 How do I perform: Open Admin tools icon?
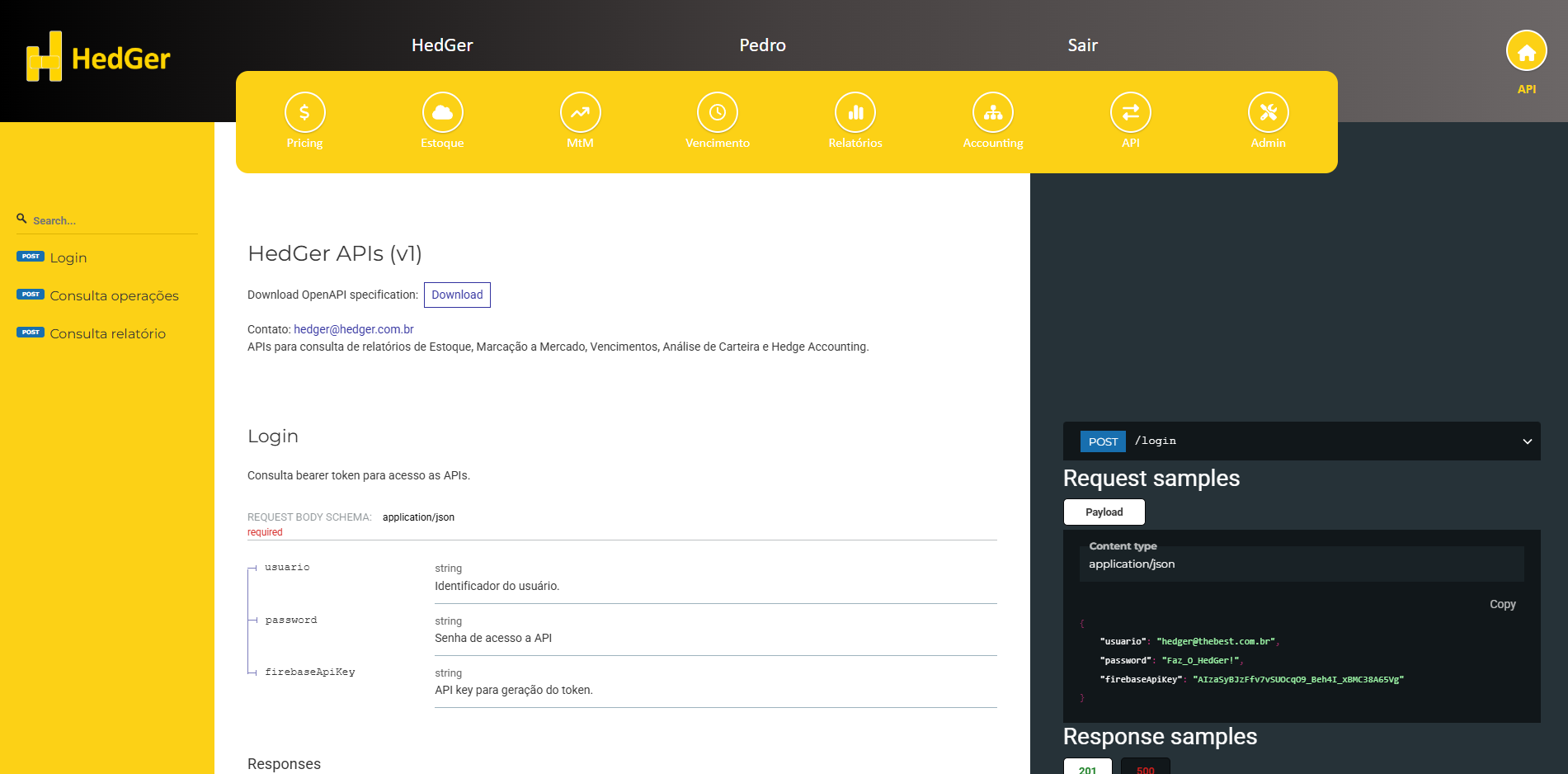point(1268,112)
